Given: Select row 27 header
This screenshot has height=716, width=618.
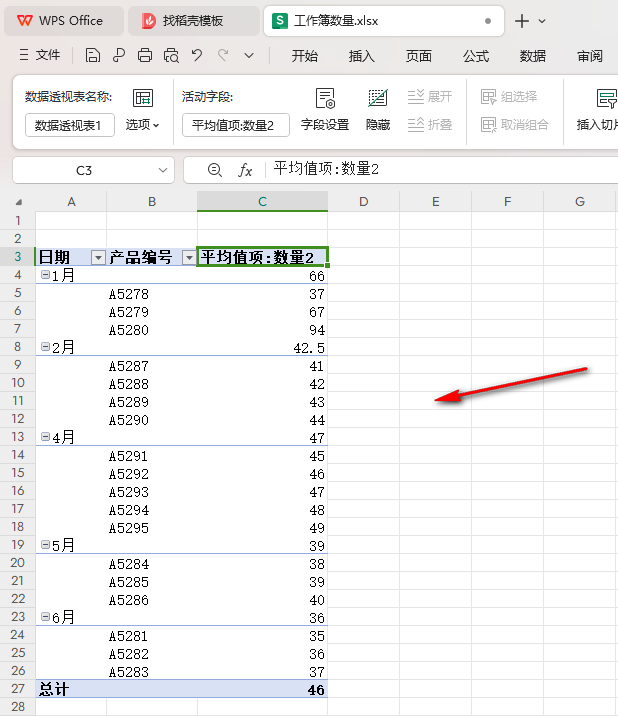Looking at the screenshot, I should pos(18,689).
